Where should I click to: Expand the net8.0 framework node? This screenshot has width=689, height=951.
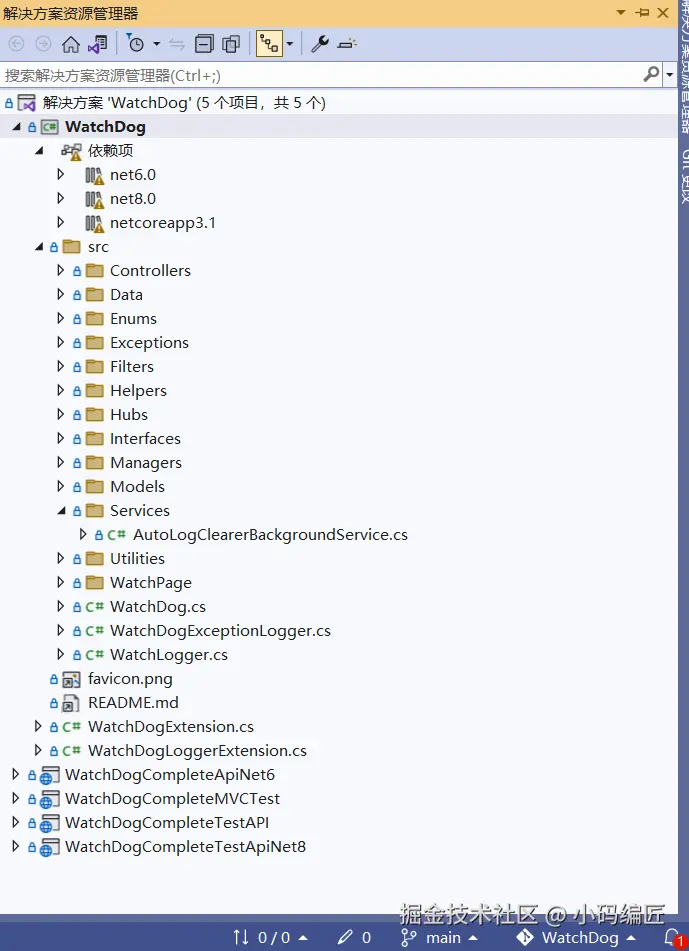[60, 198]
